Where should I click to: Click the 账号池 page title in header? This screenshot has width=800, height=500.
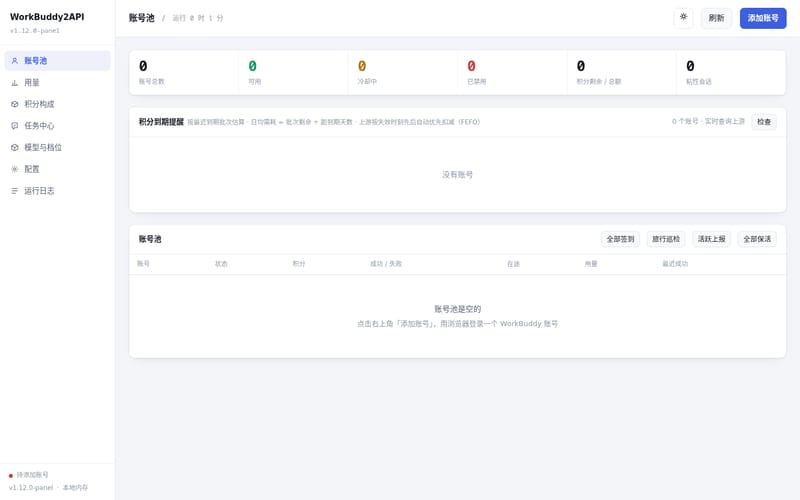141,18
